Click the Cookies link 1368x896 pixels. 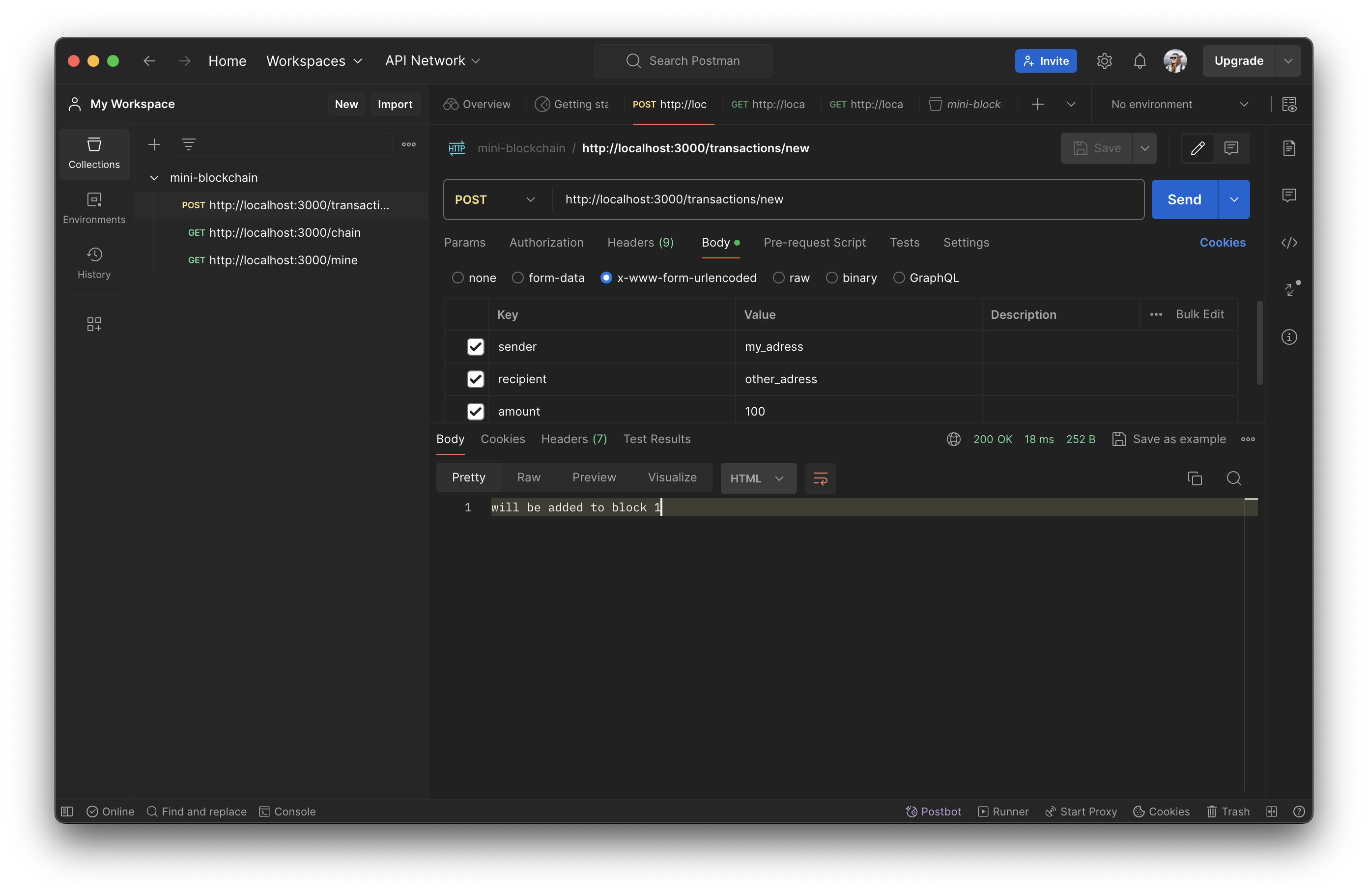[1222, 243]
